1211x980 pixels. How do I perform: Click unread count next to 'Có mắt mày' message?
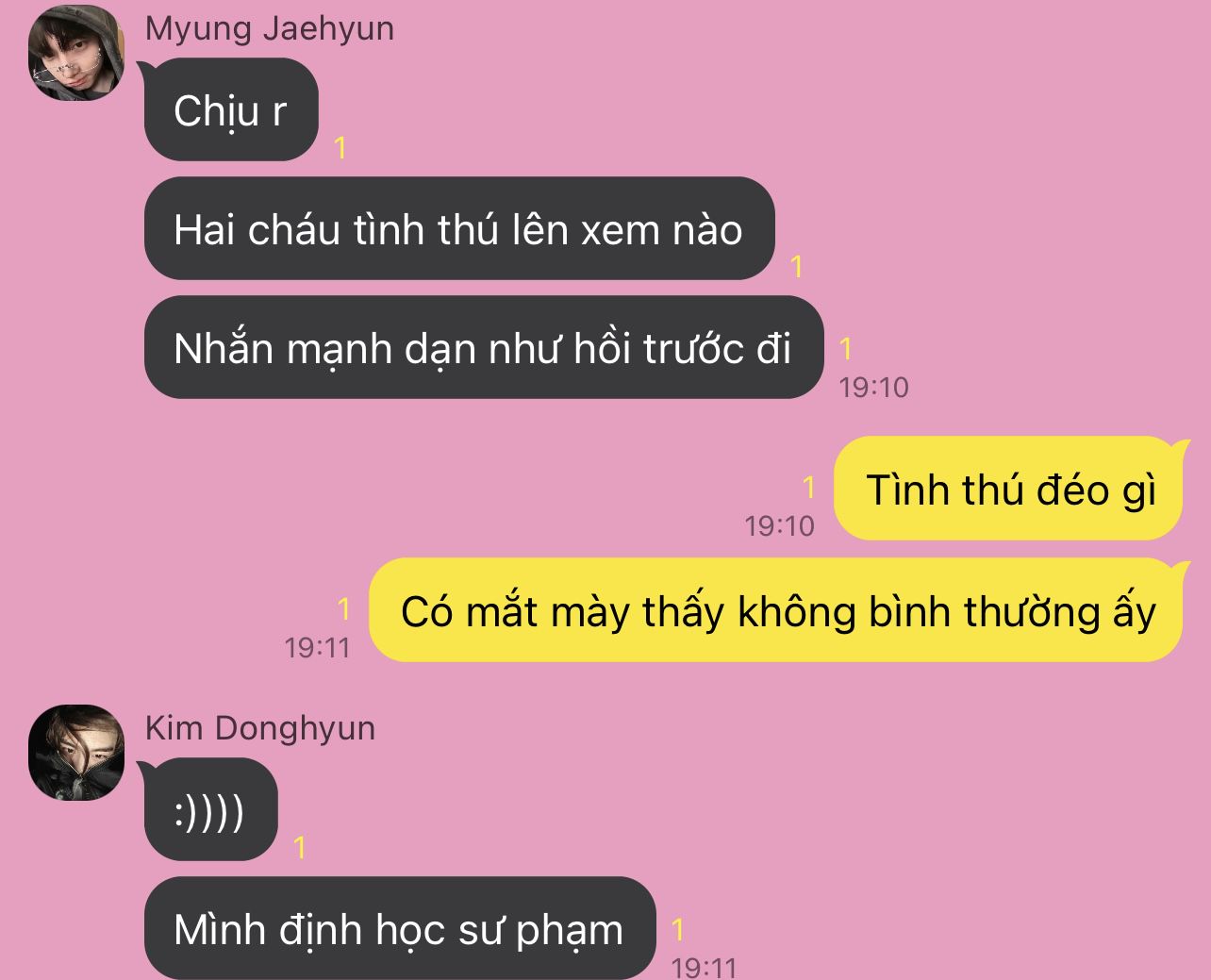click(343, 609)
